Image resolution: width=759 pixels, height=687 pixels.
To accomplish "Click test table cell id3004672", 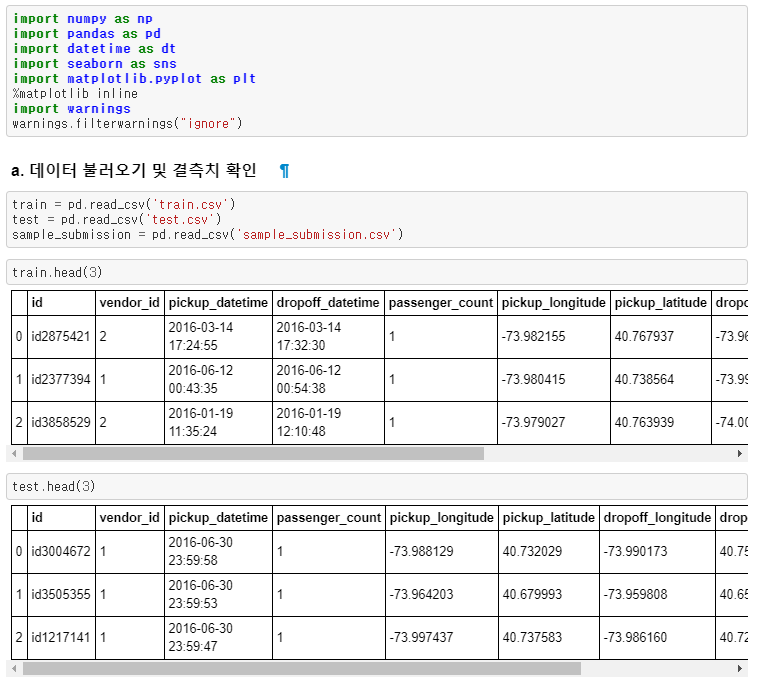I will coord(61,551).
